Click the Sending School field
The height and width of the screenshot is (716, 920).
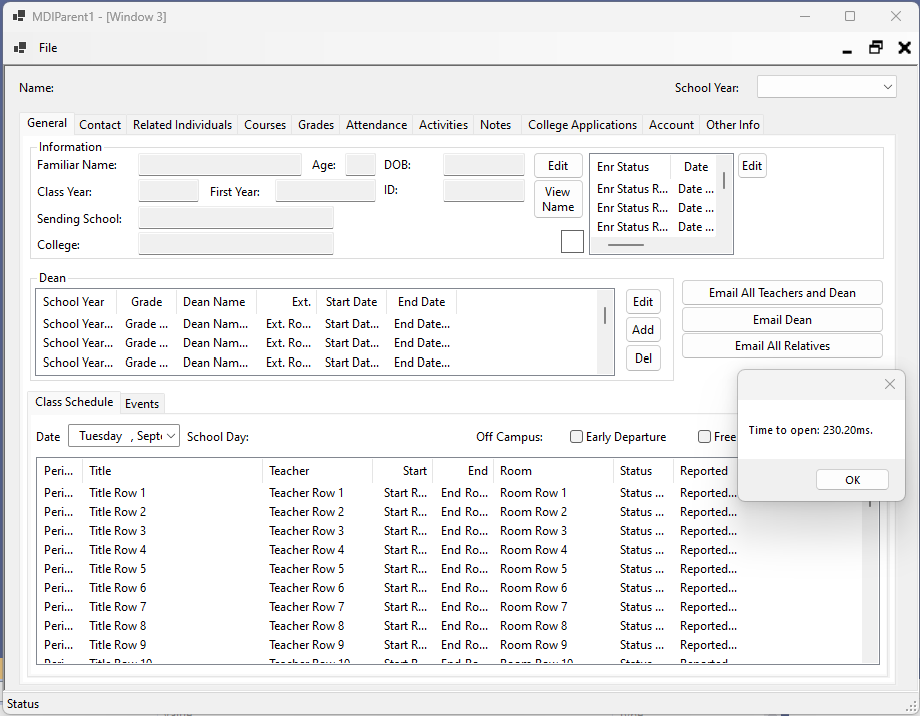[236, 218]
